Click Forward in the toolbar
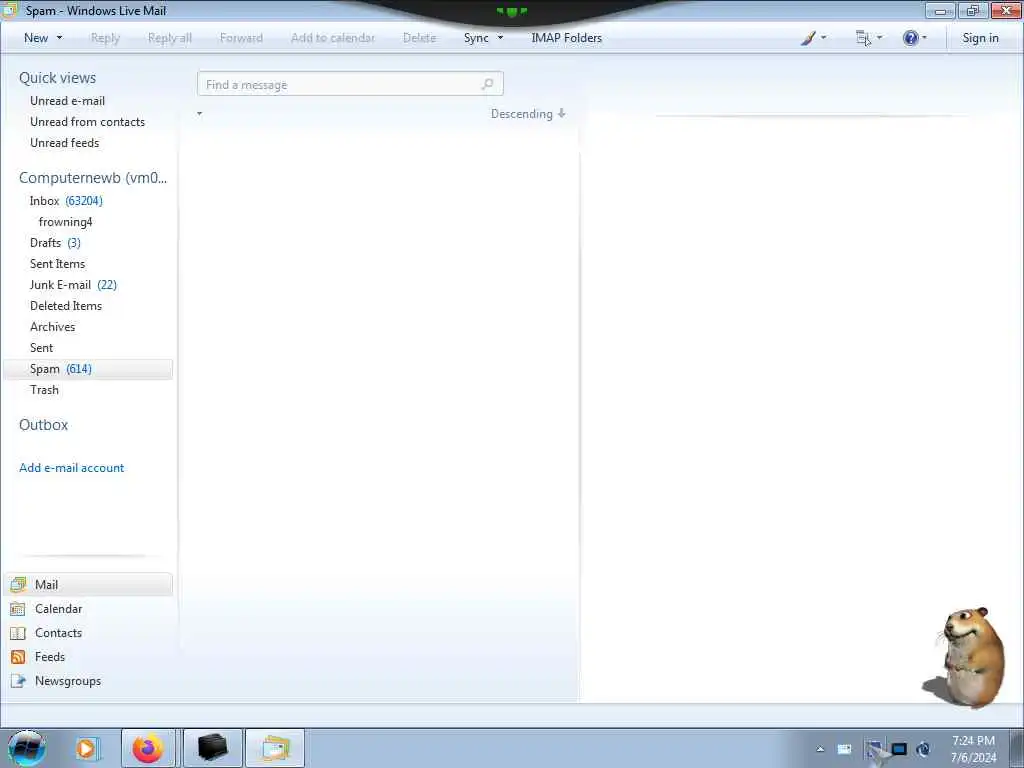1024x768 pixels. [x=241, y=38]
